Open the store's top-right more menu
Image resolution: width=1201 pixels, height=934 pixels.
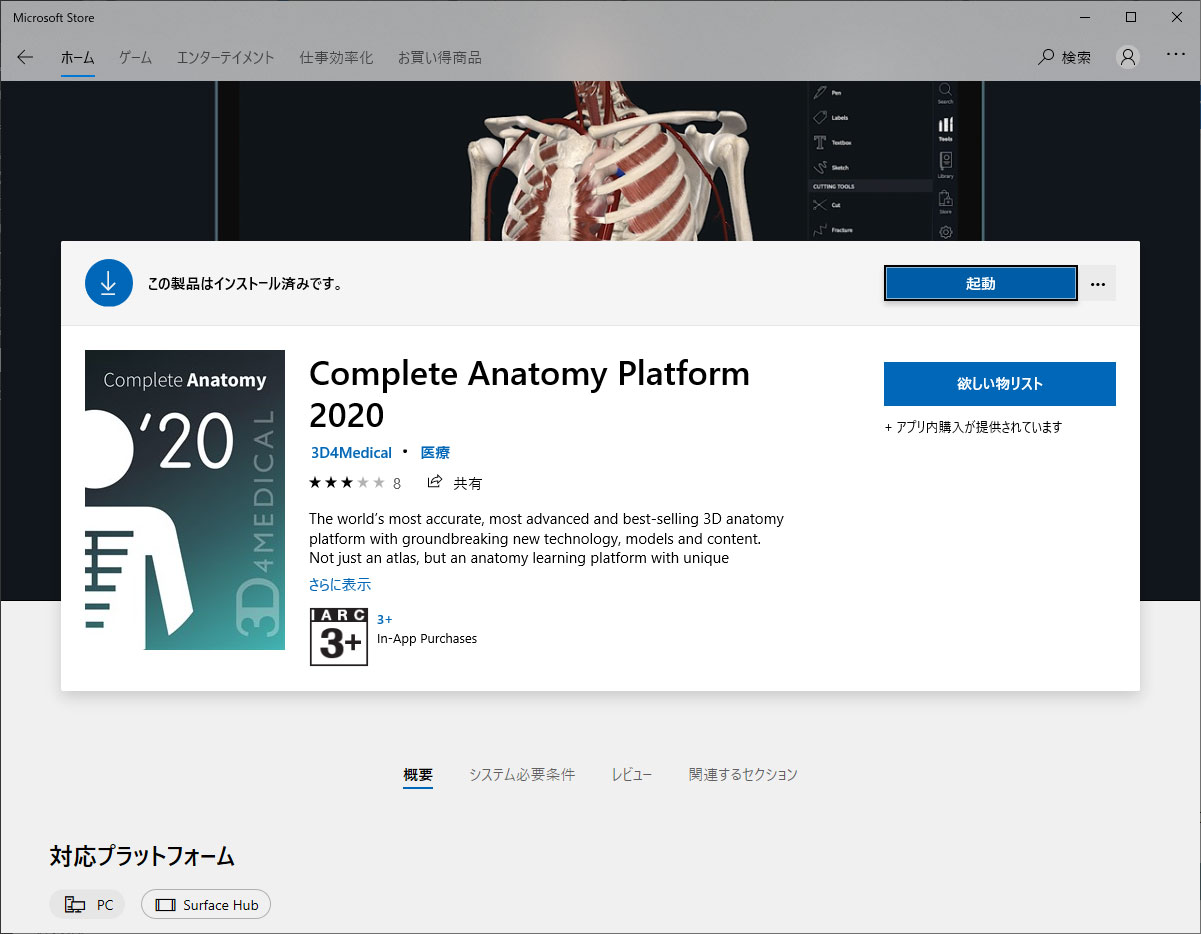pyautogui.click(x=1176, y=55)
